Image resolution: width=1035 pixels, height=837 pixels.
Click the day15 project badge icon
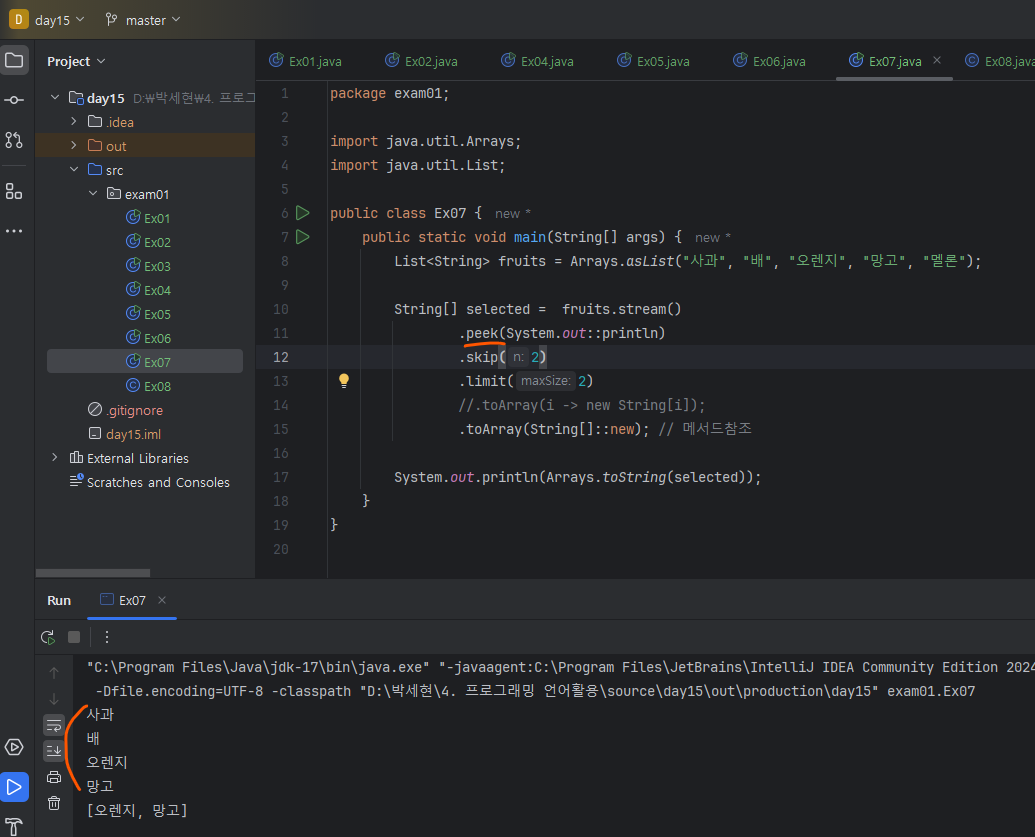(x=18, y=19)
